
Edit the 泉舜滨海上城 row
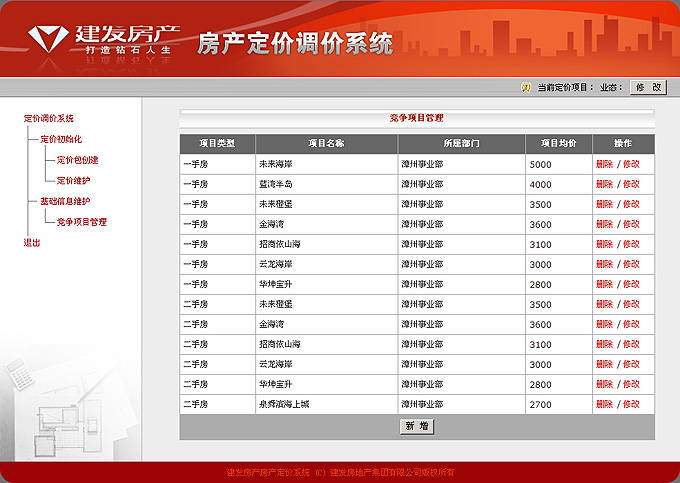point(631,404)
